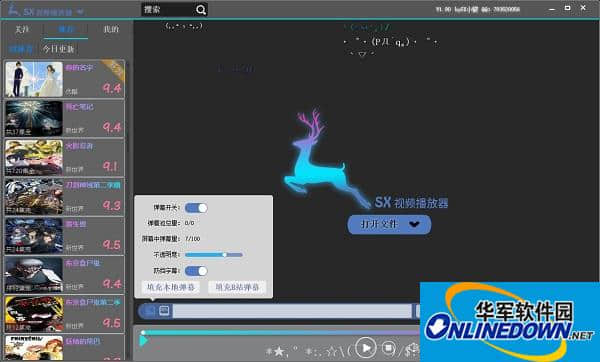Screen dimensions: 600x362
Task: Click the search magnifier icon
Action: point(201,10)
